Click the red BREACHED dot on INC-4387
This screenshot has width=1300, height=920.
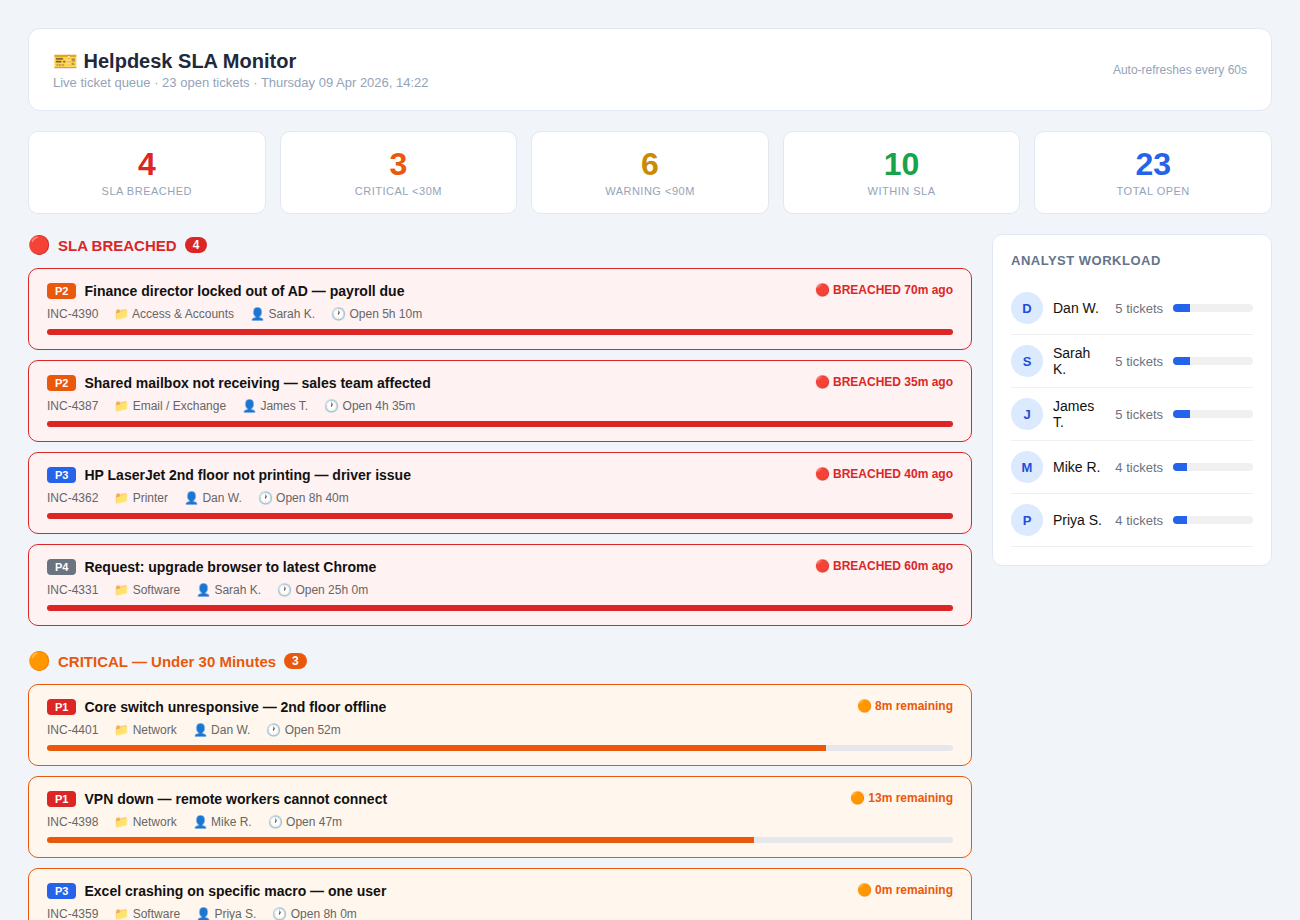tap(821, 381)
